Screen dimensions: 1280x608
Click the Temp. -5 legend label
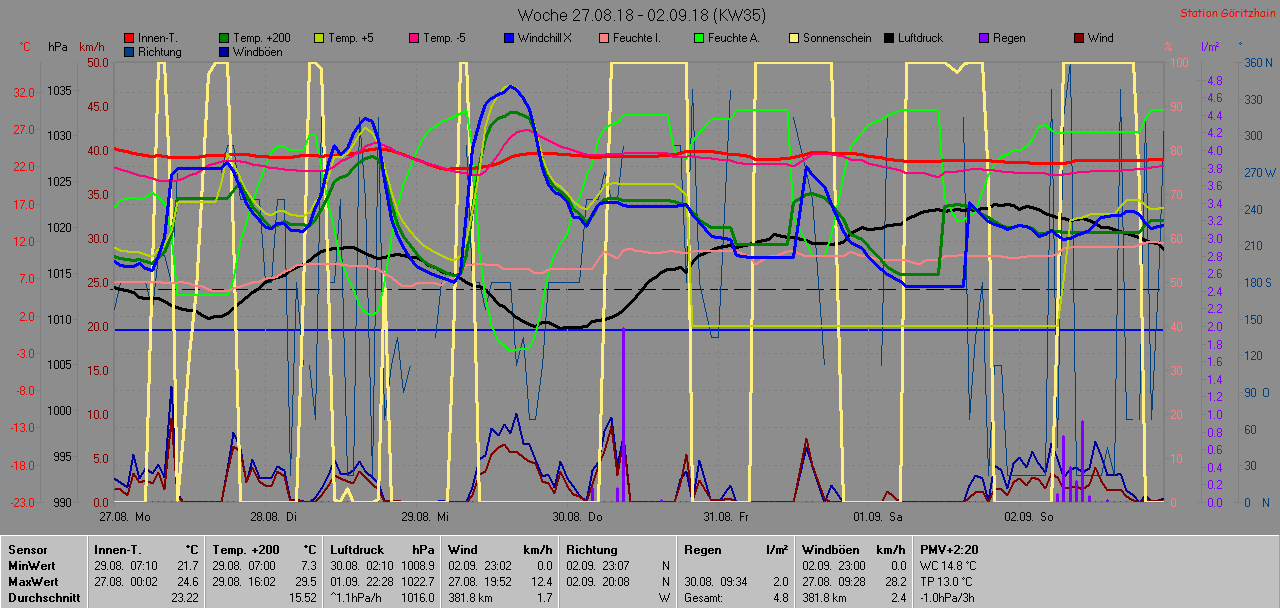(x=446, y=38)
